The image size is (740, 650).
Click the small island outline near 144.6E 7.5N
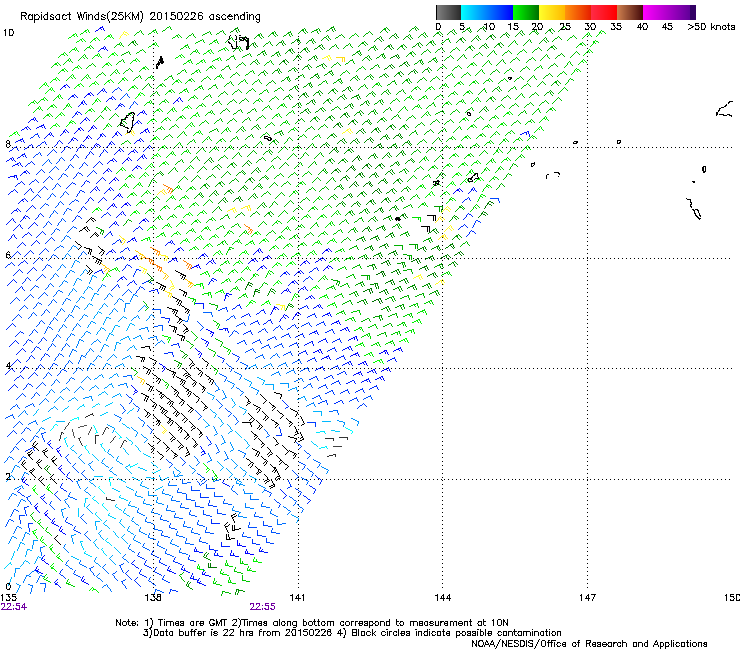[x=473, y=177]
